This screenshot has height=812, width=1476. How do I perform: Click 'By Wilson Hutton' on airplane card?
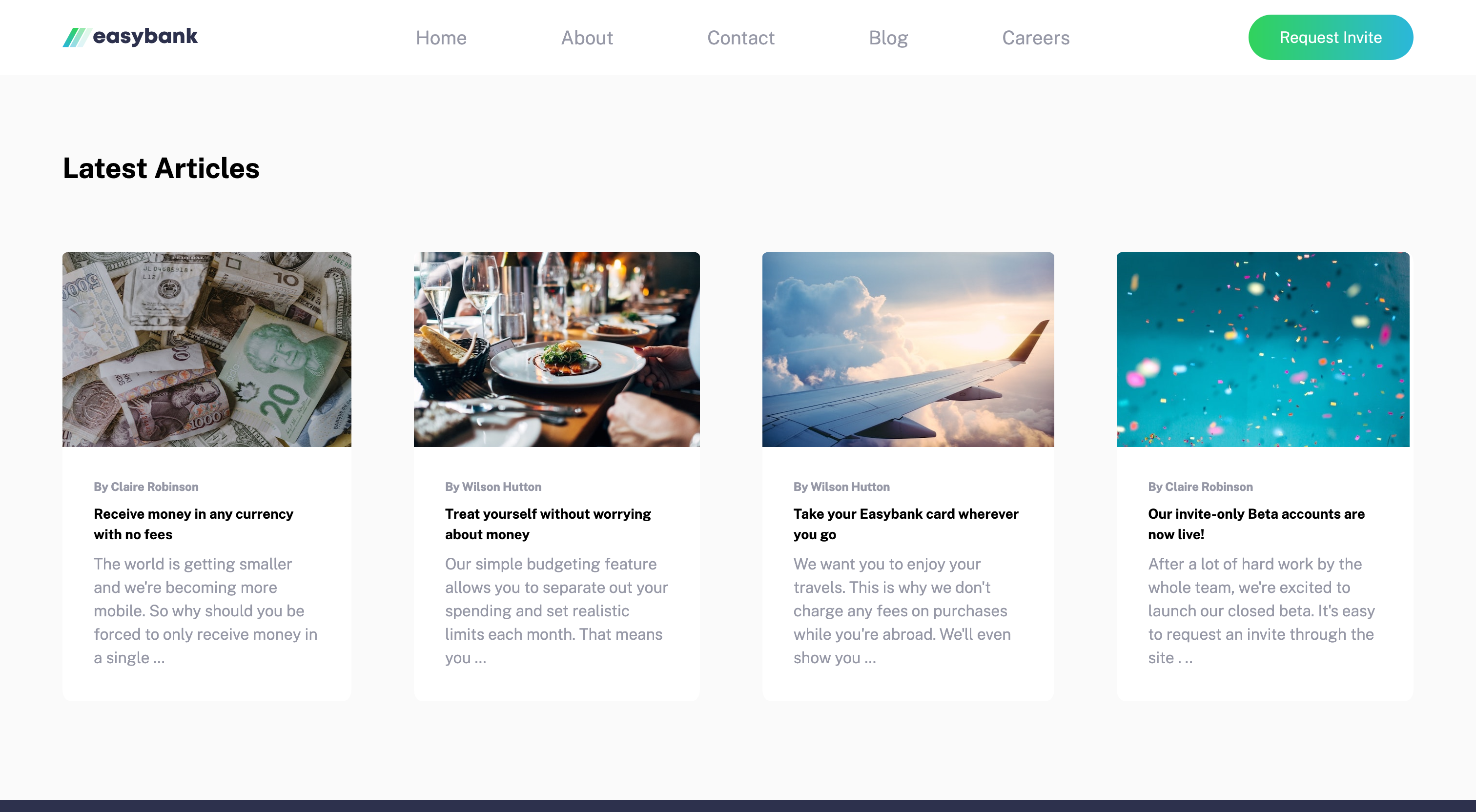coord(841,487)
